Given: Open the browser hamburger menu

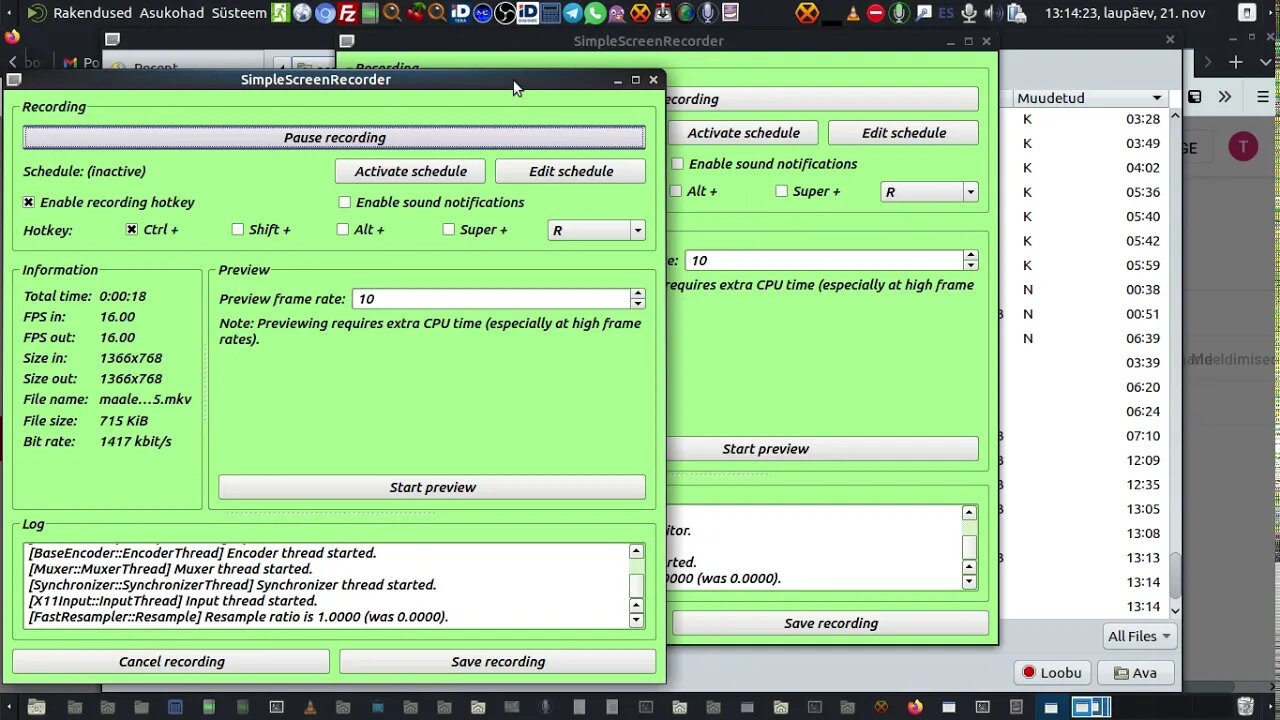Looking at the screenshot, I should coord(1263,97).
